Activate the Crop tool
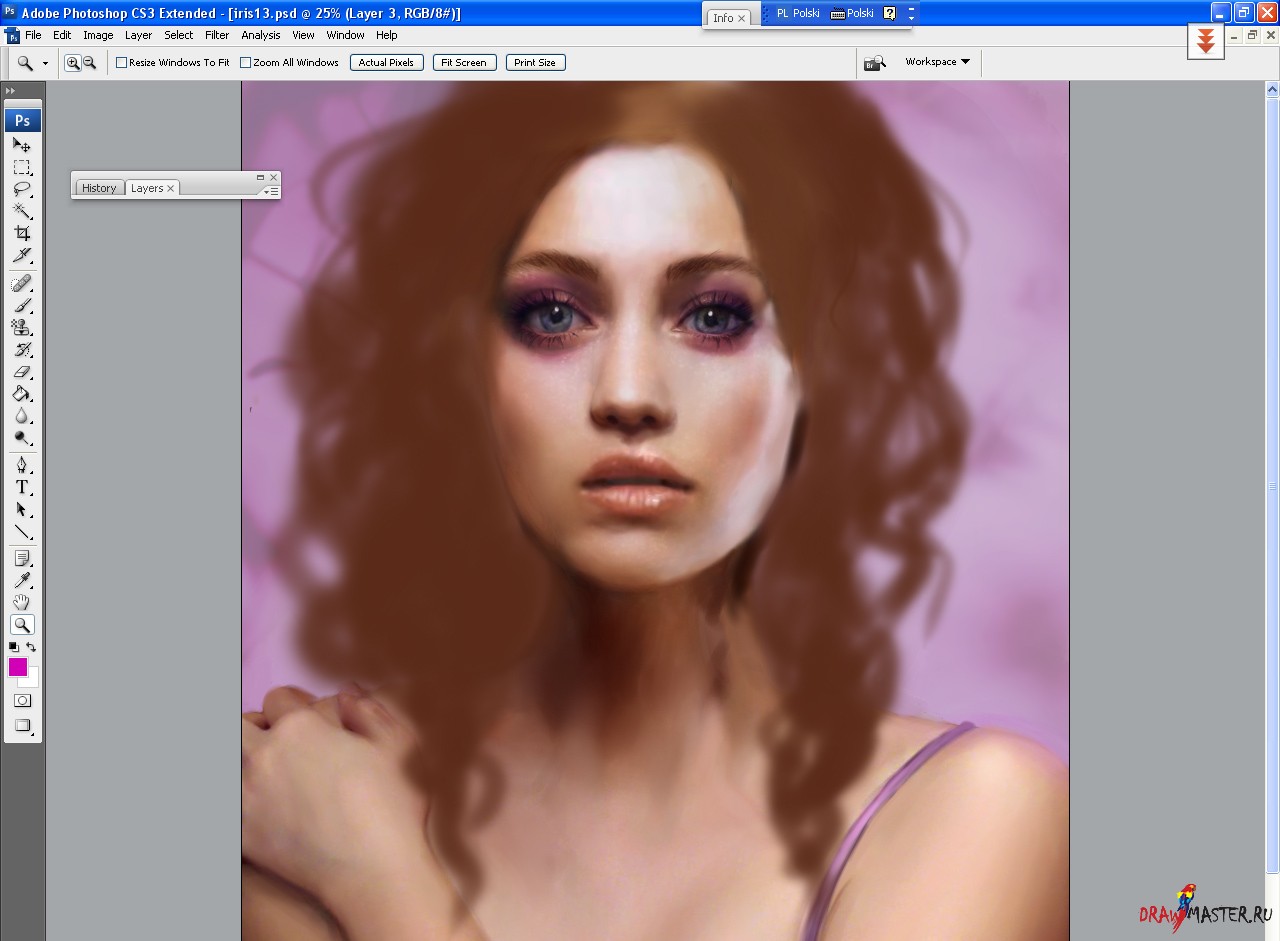Screen dimensions: 1280x941 click(x=21, y=233)
